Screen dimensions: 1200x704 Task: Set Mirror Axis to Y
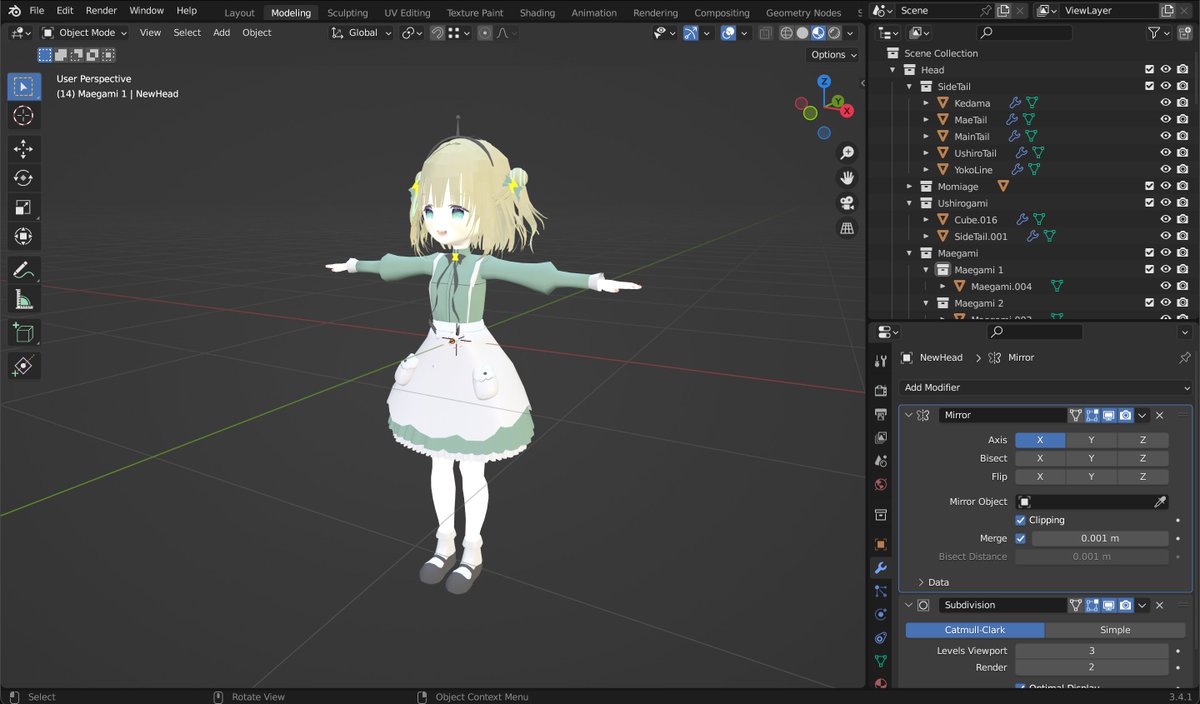point(1092,440)
